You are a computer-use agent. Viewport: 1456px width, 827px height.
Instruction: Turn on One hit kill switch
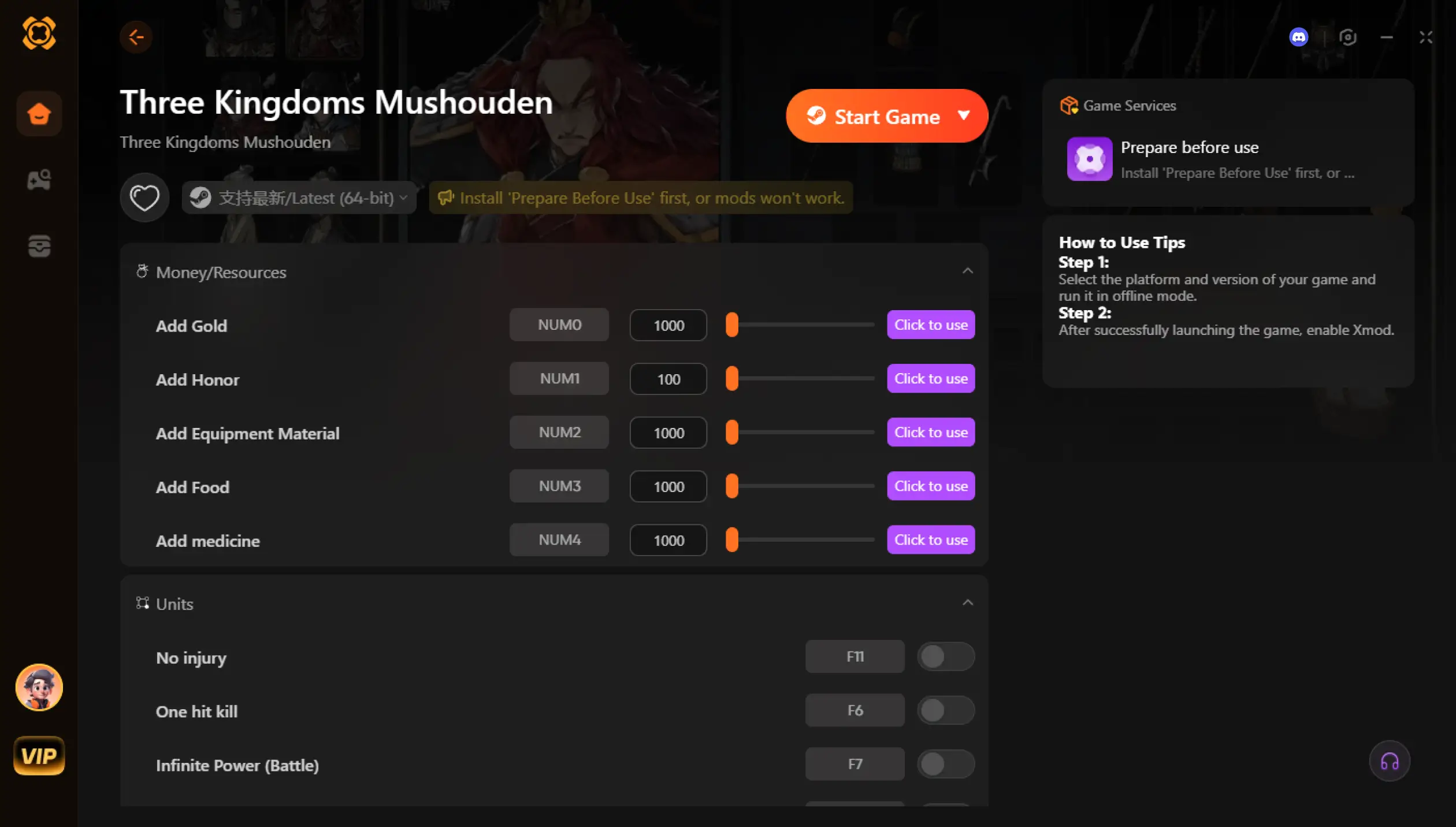pos(945,710)
